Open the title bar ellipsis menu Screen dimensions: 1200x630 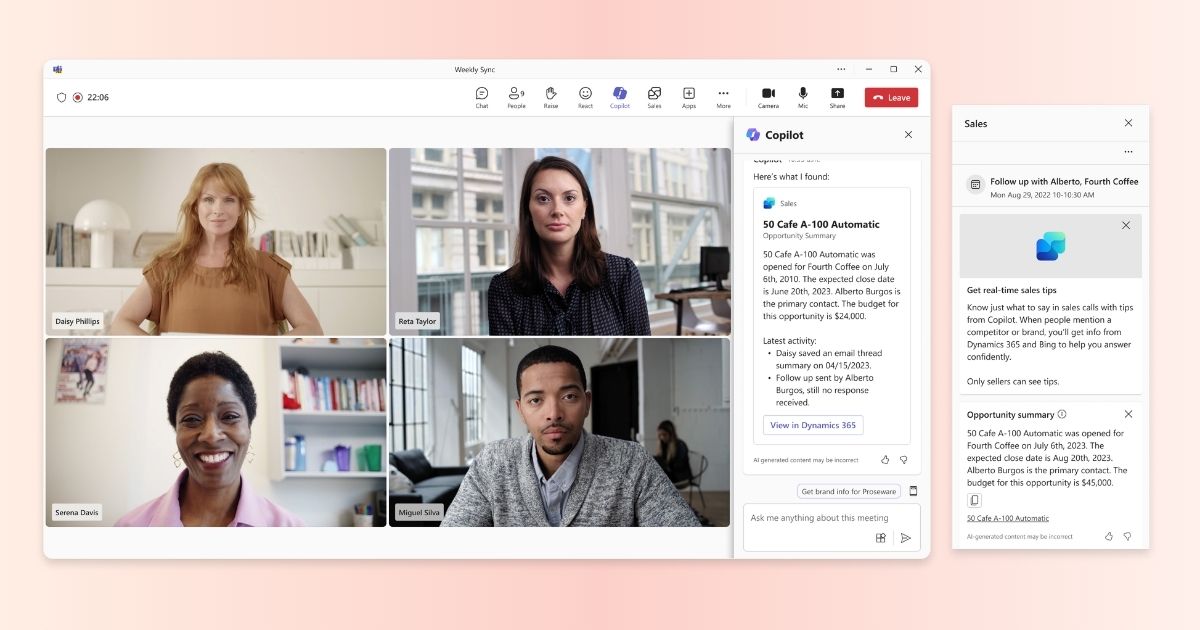(841, 69)
